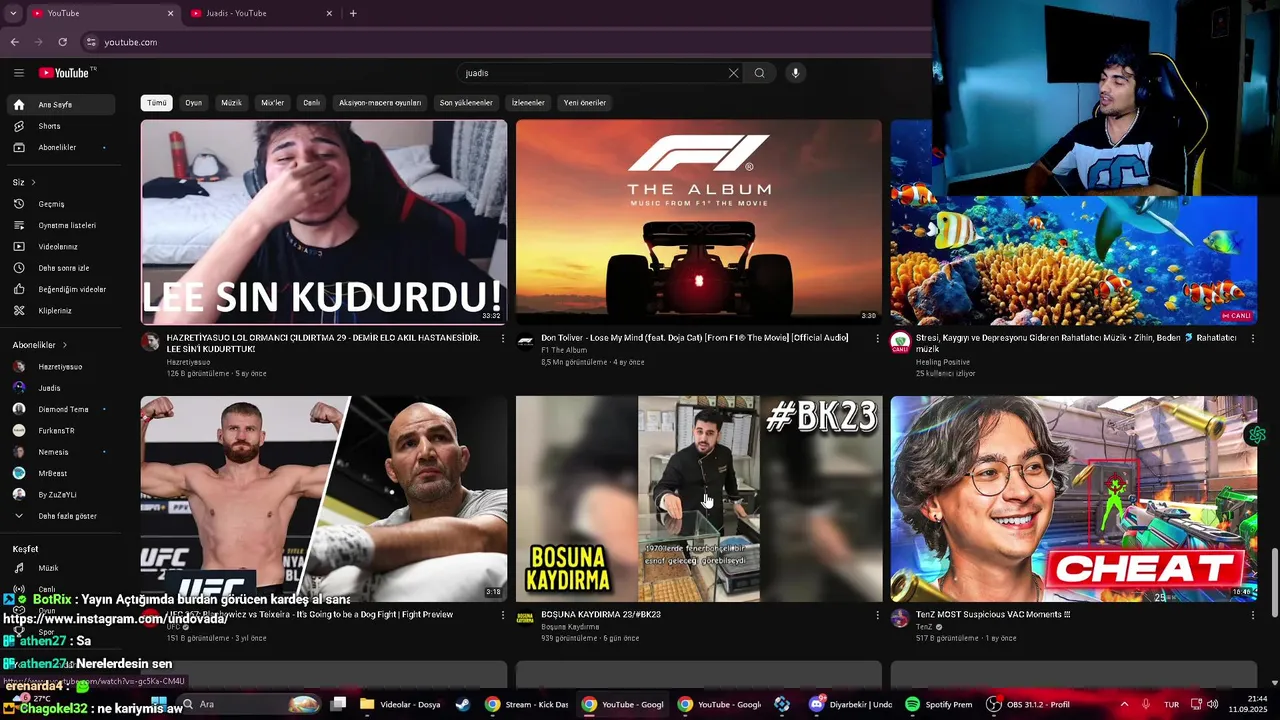Click the F1 The Album channel avatar

(525, 342)
